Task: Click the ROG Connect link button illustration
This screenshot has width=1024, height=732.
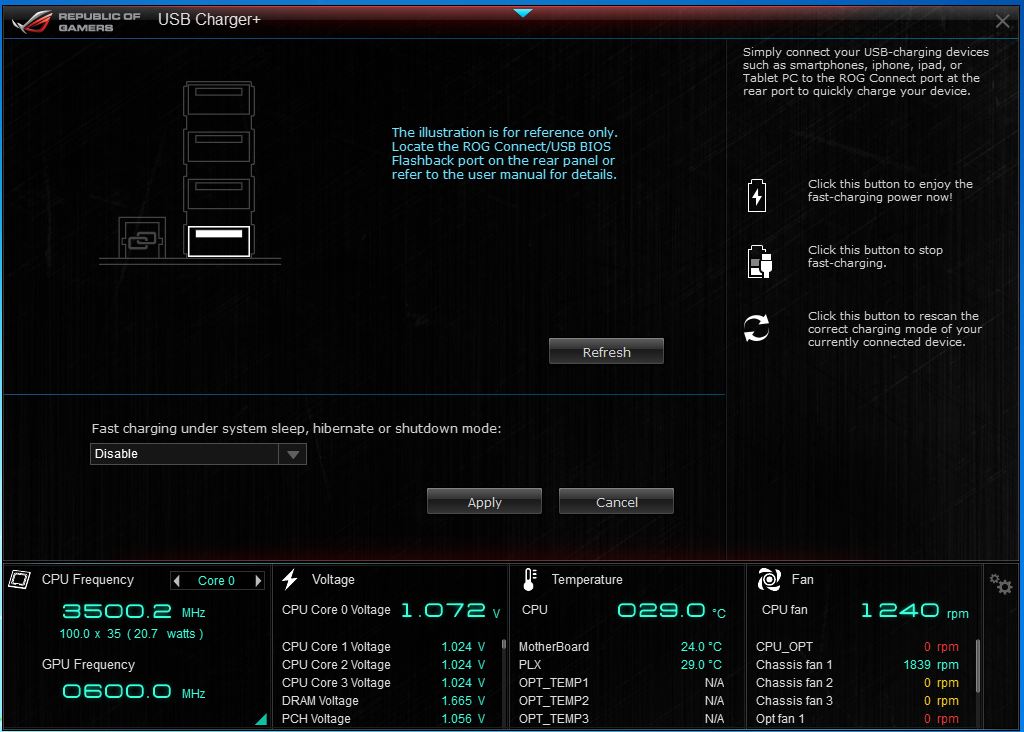Action: [142, 238]
